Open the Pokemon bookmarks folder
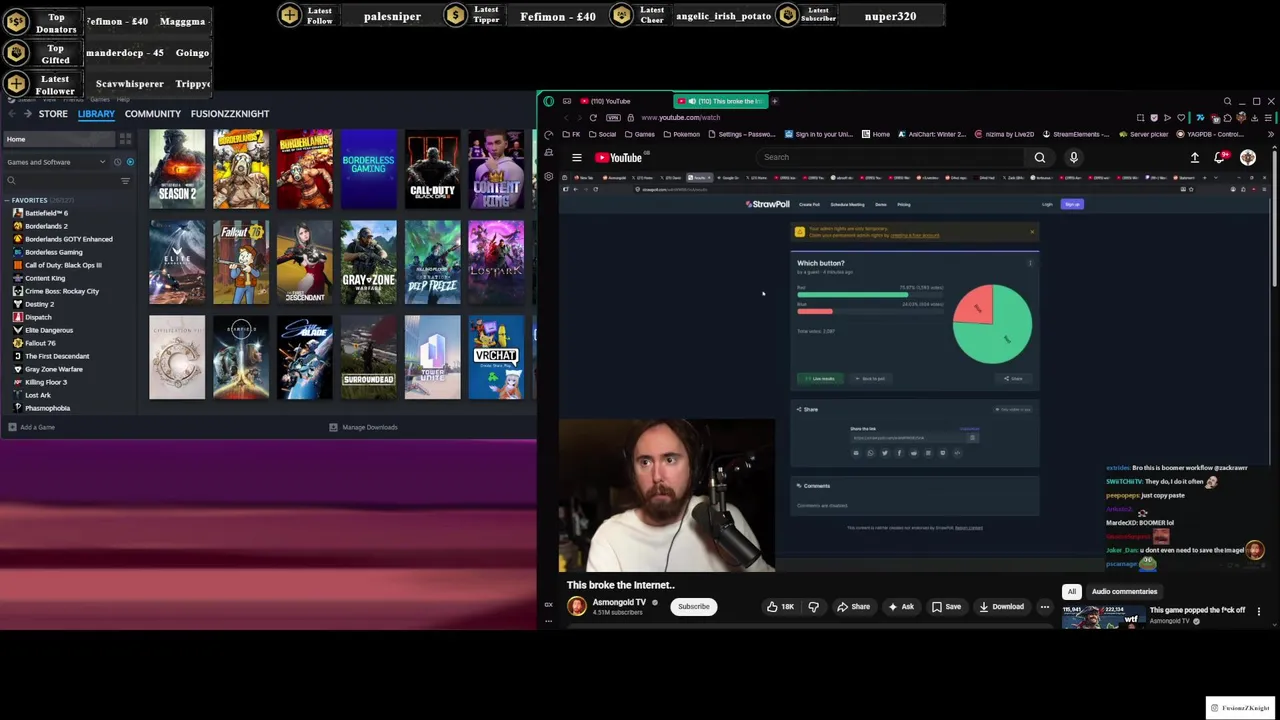The image size is (1280, 720). 680,134
